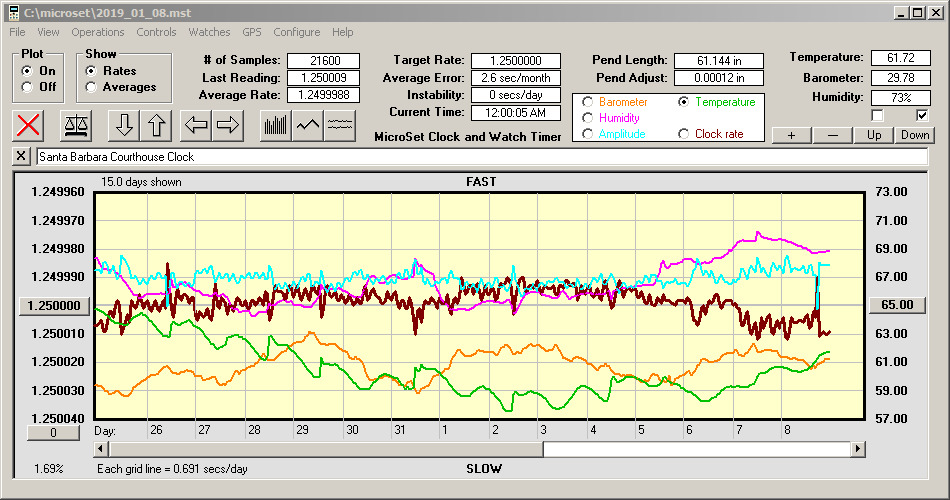Click the 1.250000 left axis button
This screenshot has width=950, height=500.
54,305
